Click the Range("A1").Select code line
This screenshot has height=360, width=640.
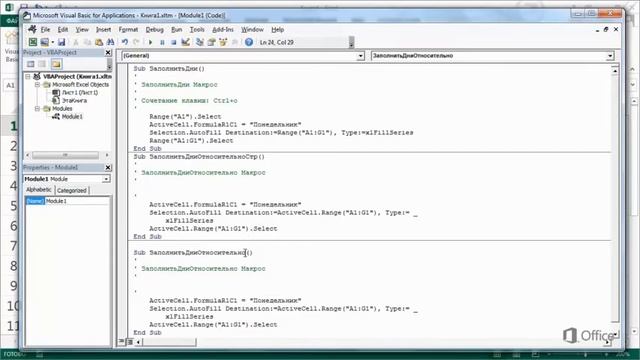[185, 117]
